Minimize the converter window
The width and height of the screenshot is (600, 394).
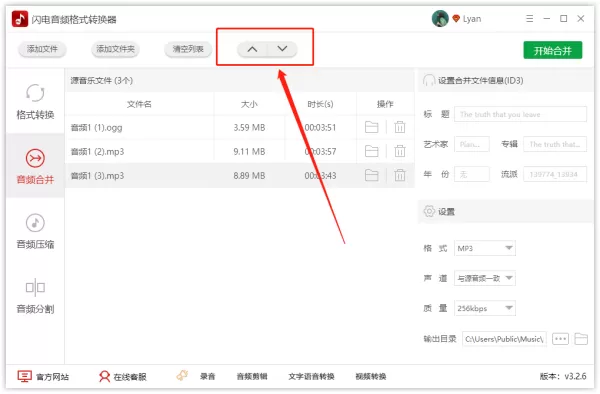(x=546, y=18)
